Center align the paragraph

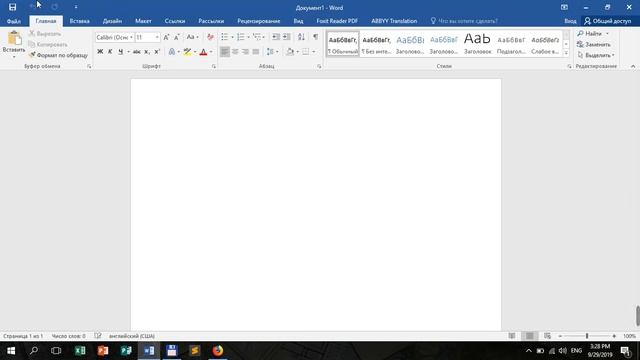235,52
